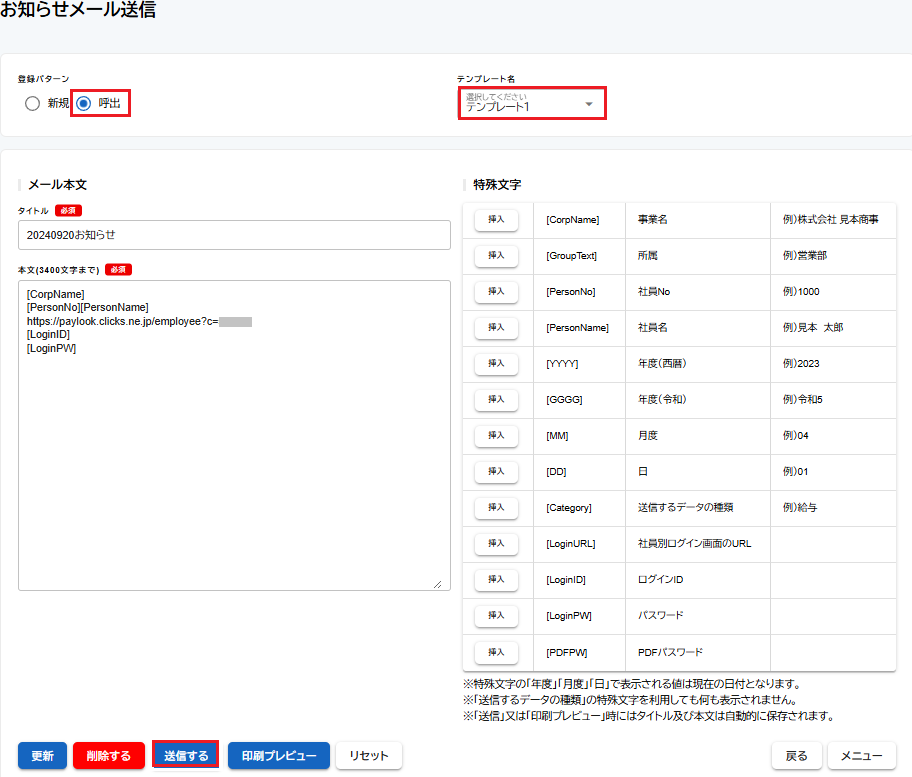Click the 年度(西暦) cell

(x=698, y=364)
